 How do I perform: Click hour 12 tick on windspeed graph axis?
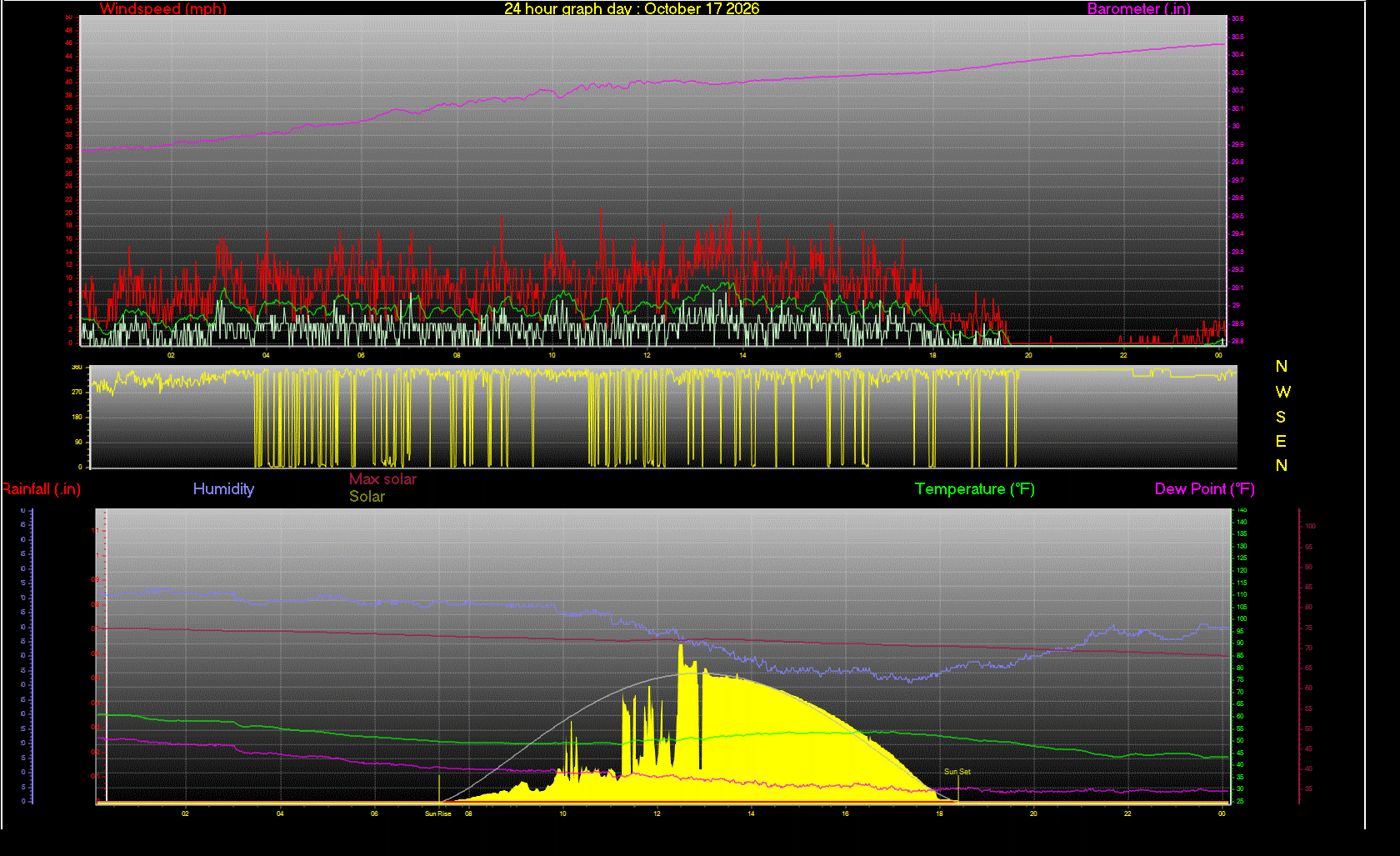[647, 355]
